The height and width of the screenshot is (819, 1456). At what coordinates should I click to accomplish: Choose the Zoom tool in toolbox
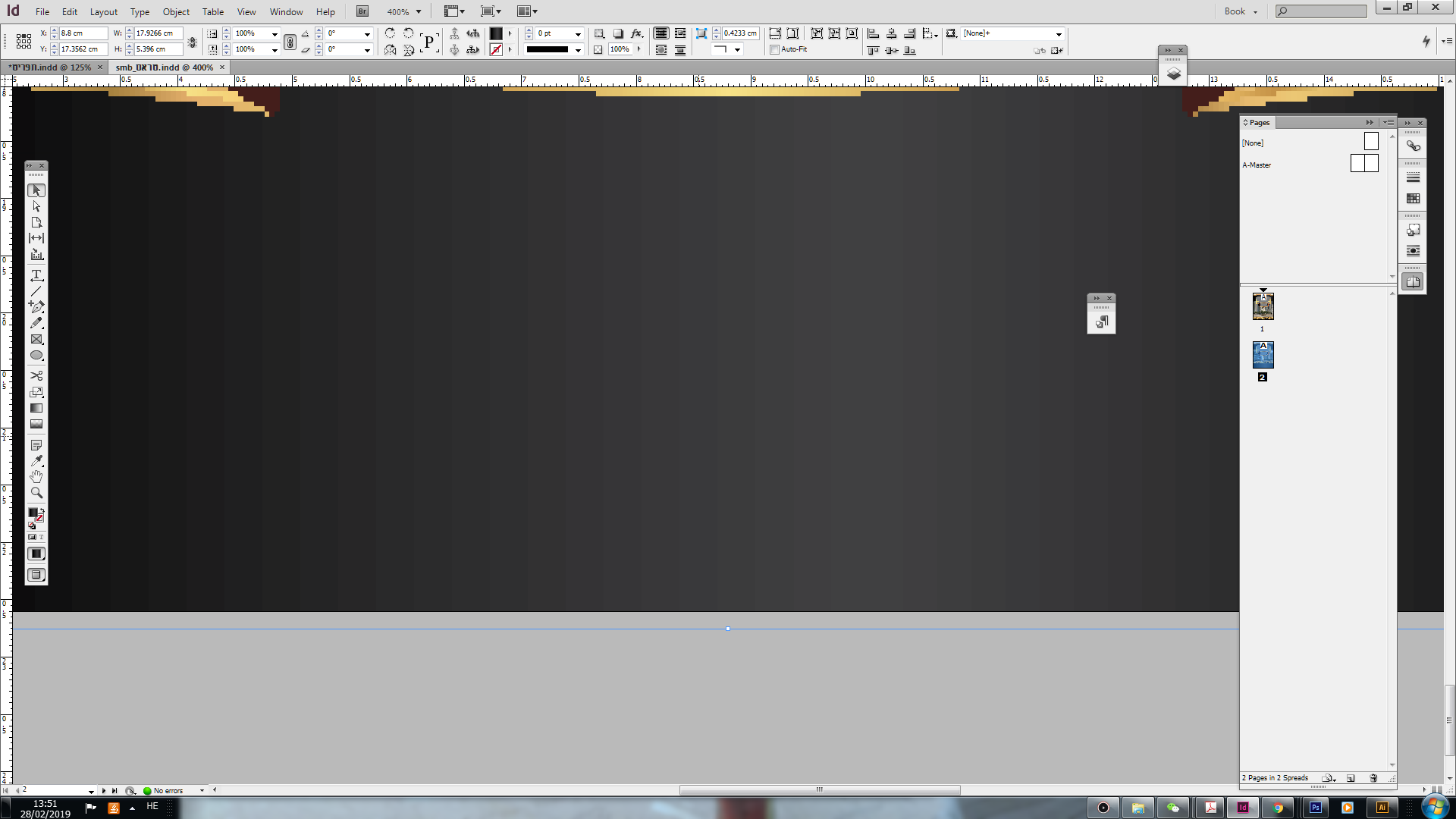[x=36, y=493]
